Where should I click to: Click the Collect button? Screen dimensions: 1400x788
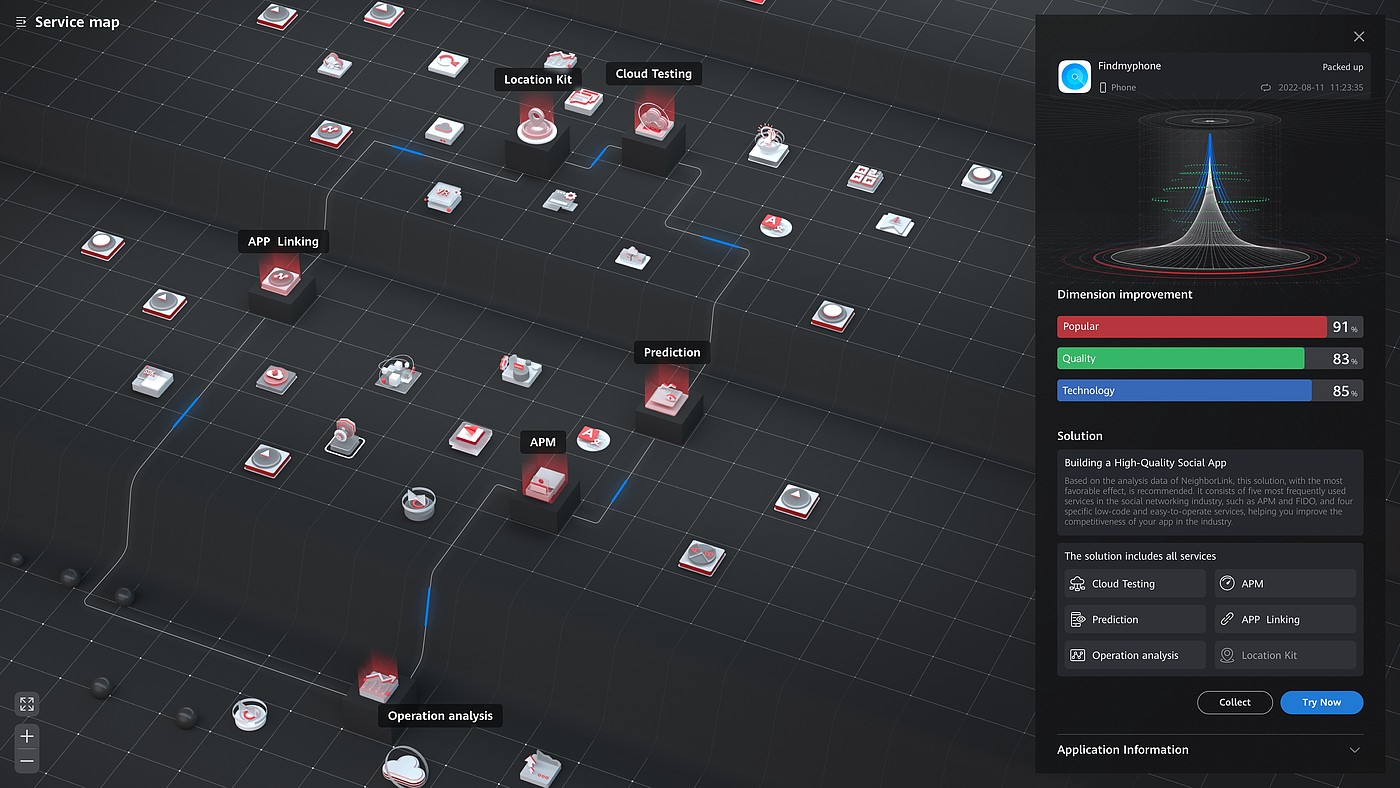pos(1234,703)
